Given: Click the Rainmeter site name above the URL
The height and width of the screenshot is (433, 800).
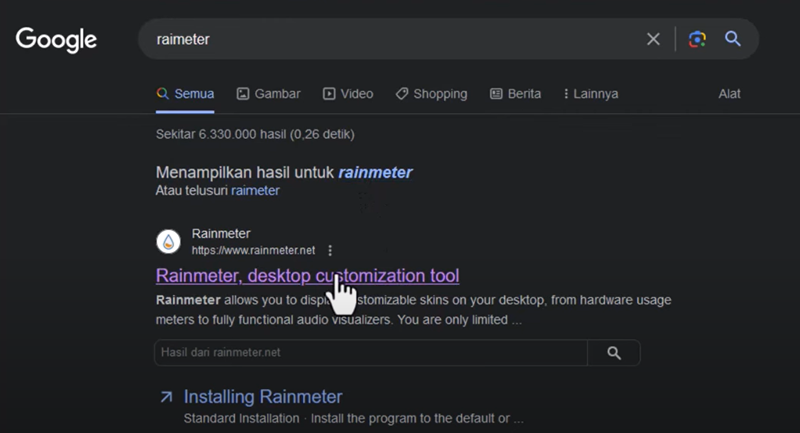Looking at the screenshot, I should (221, 234).
